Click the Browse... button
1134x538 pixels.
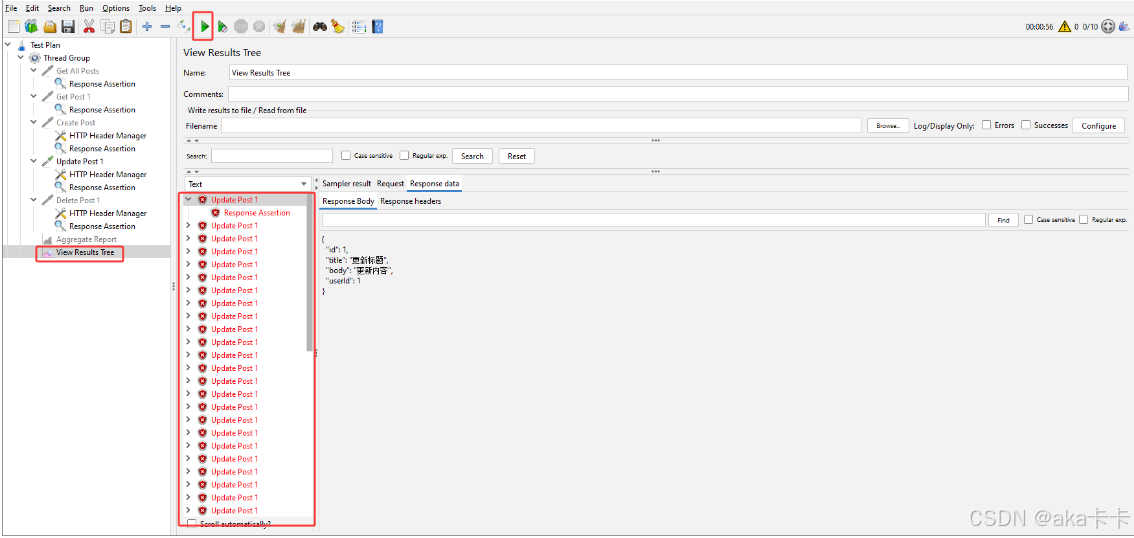[887, 125]
